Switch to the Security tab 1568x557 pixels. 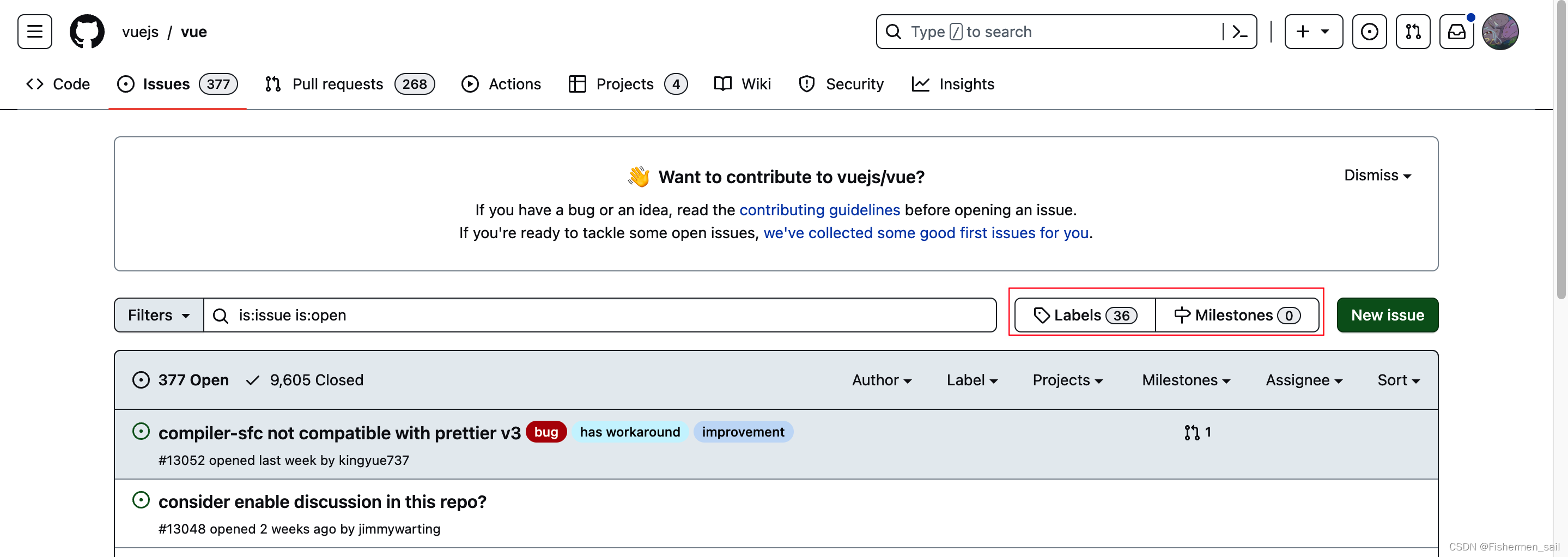point(841,84)
